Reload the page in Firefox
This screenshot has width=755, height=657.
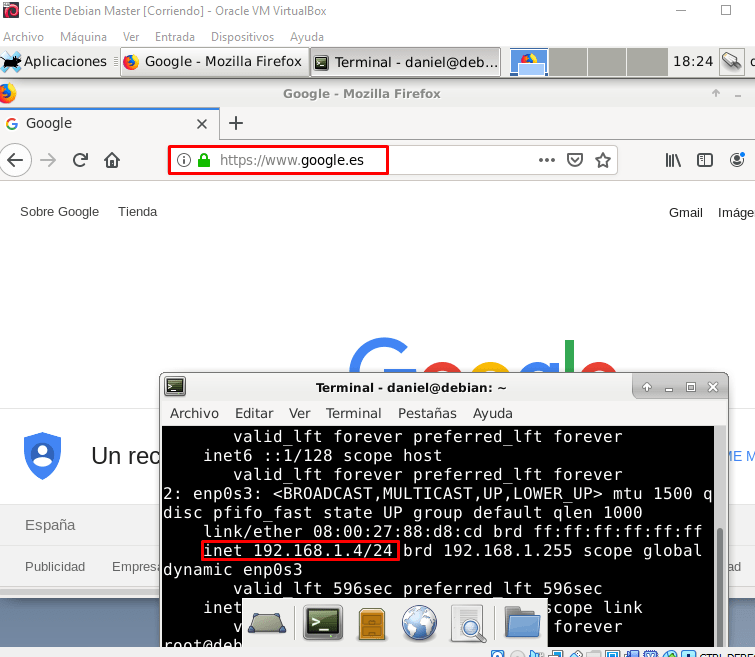tap(80, 160)
